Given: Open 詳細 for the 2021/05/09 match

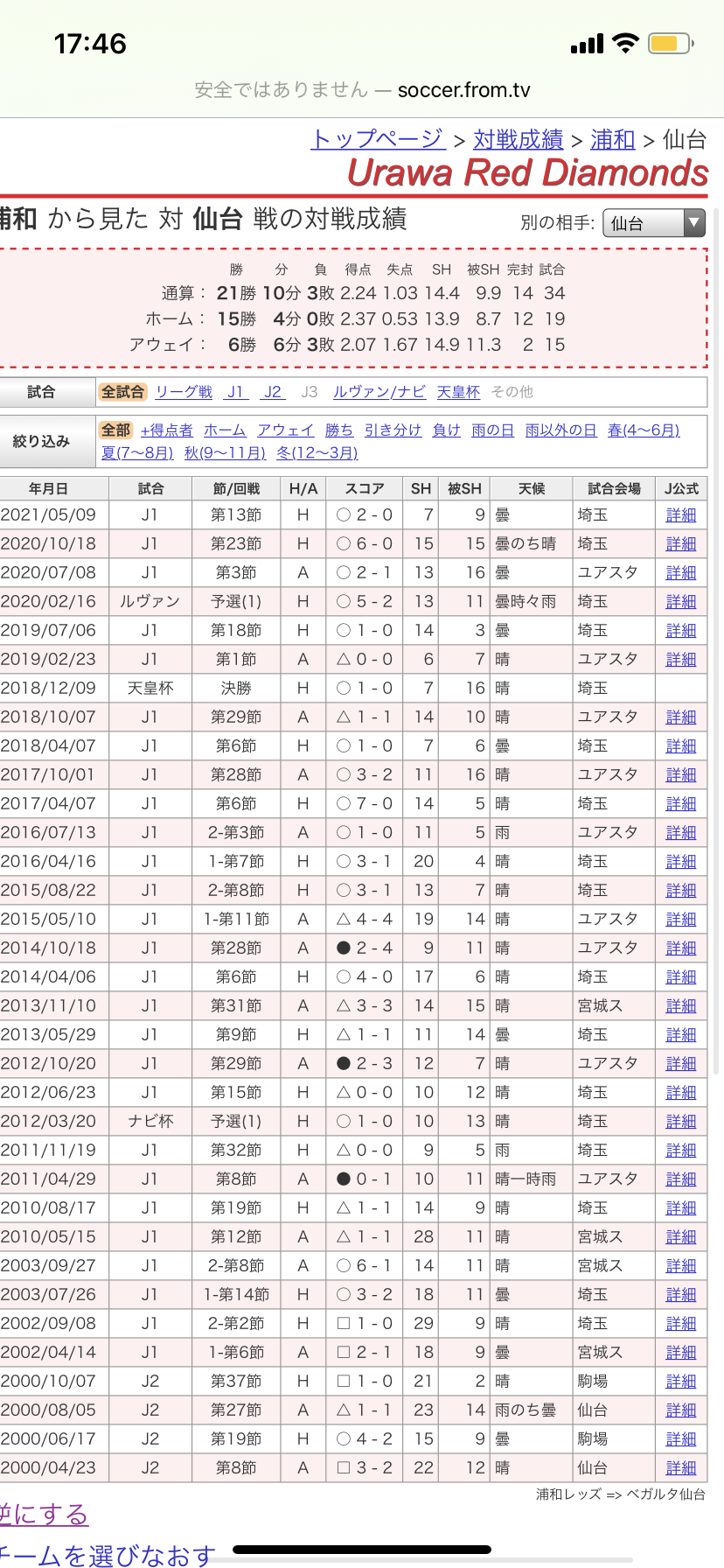Looking at the screenshot, I should tap(680, 515).
